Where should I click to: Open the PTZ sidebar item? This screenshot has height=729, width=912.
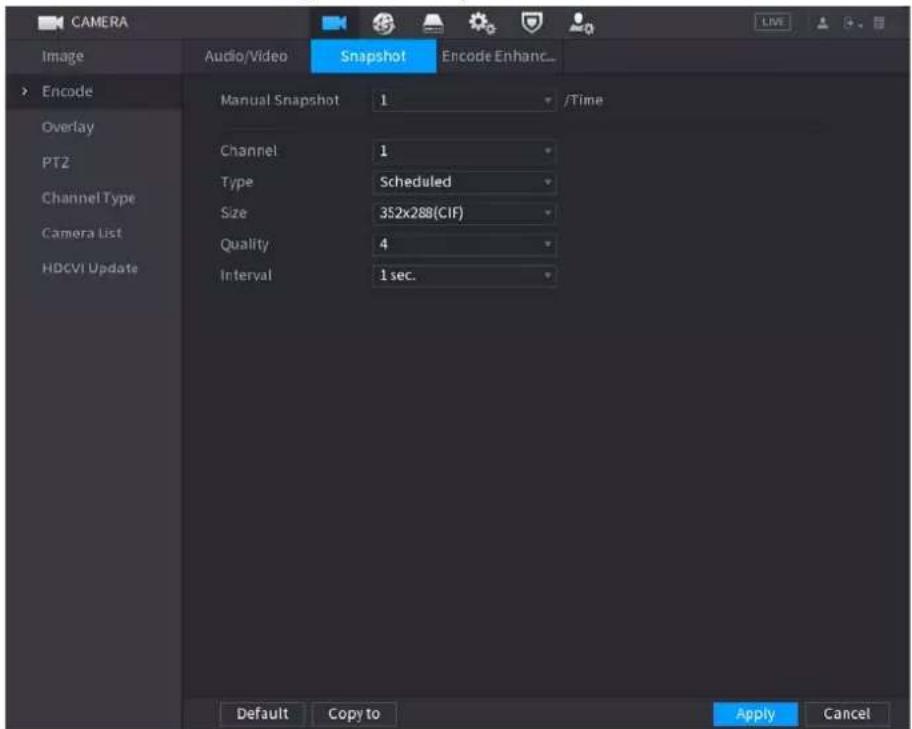(55, 162)
